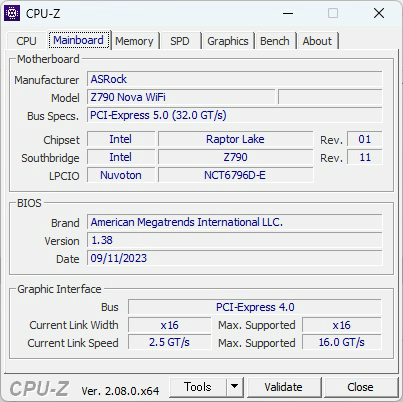This screenshot has height=402, width=403.
Task: Click Chipset vendor Intel value
Action: pyautogui.click(x=121, y=139)
